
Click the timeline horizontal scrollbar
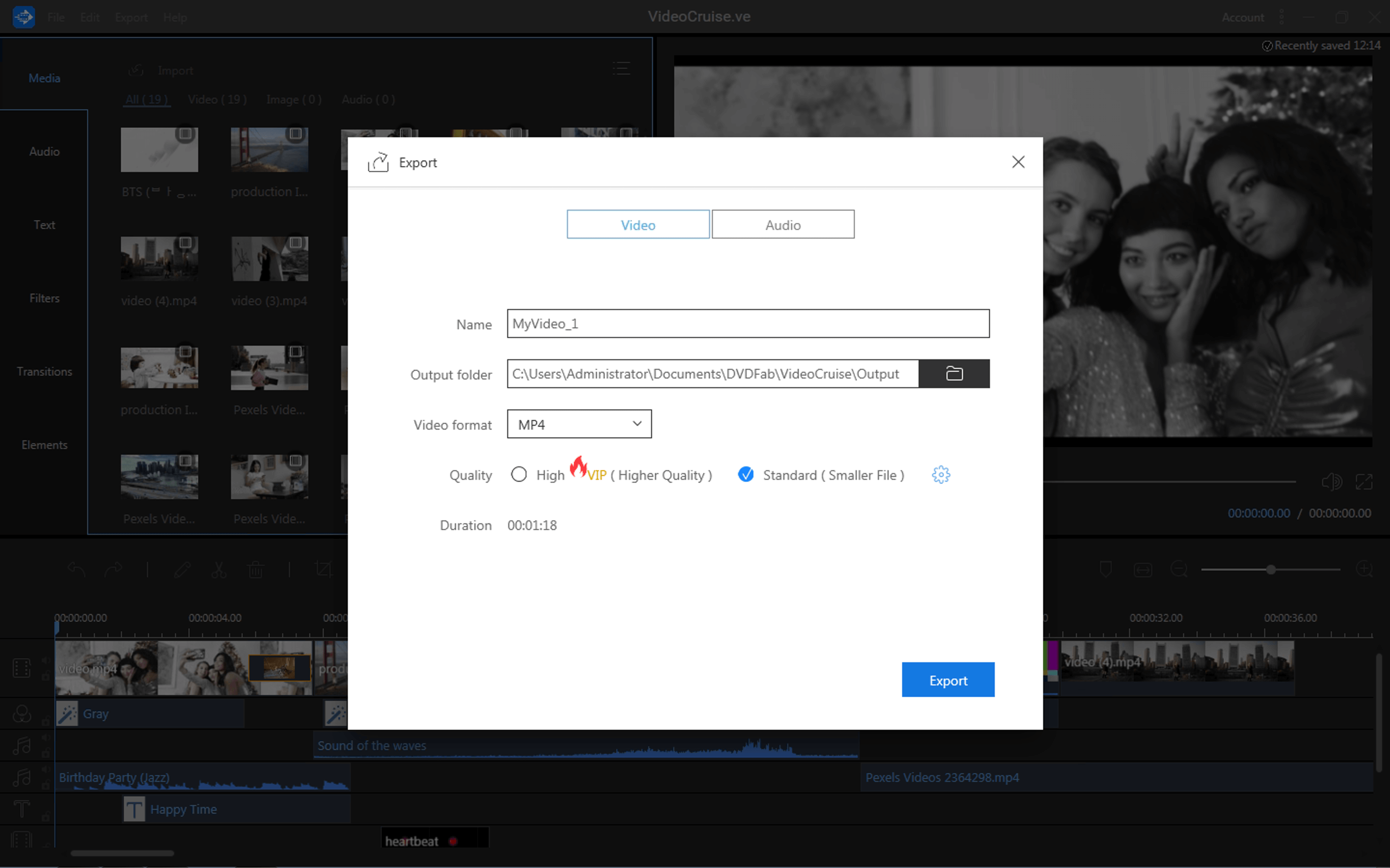point(122,853)
